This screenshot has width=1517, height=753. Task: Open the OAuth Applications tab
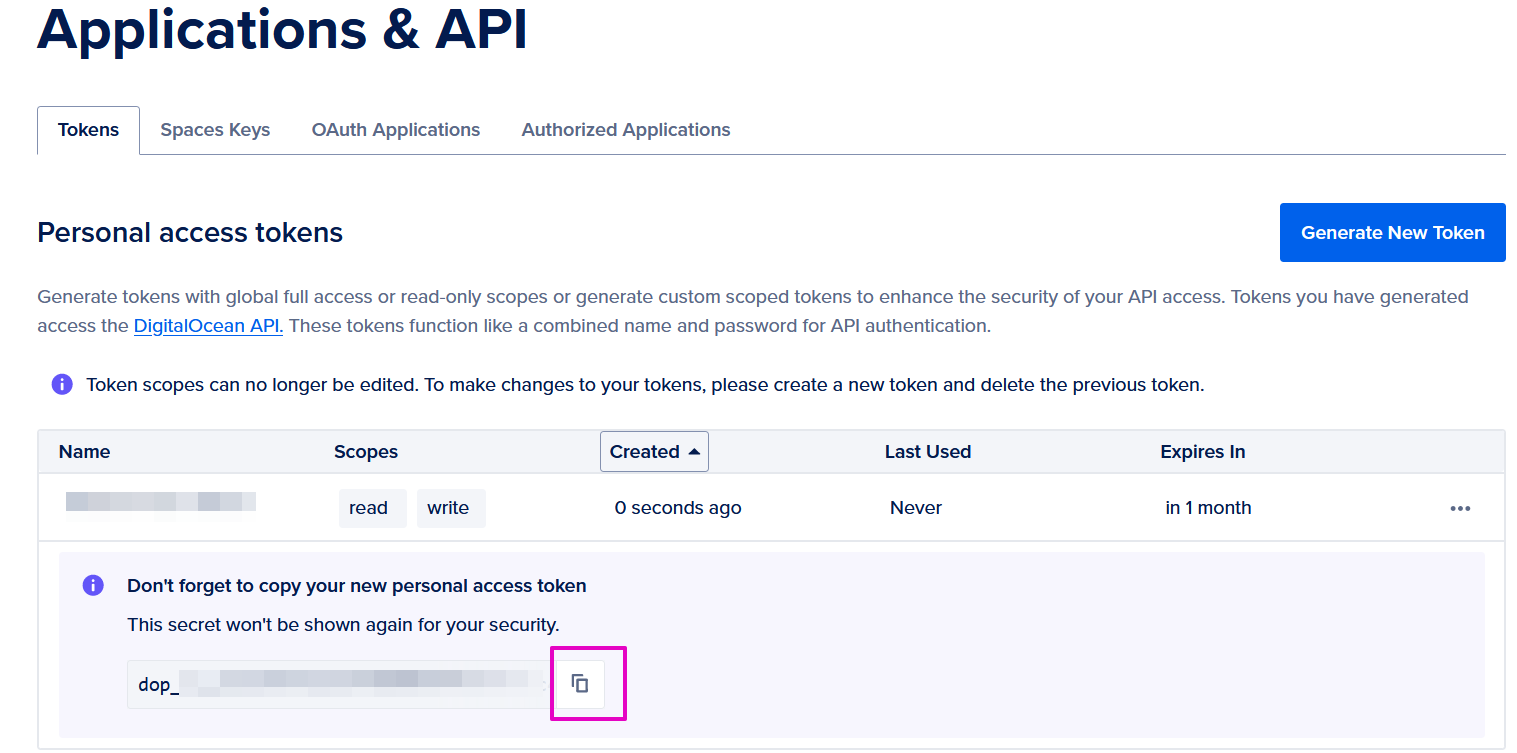point(396,130)
